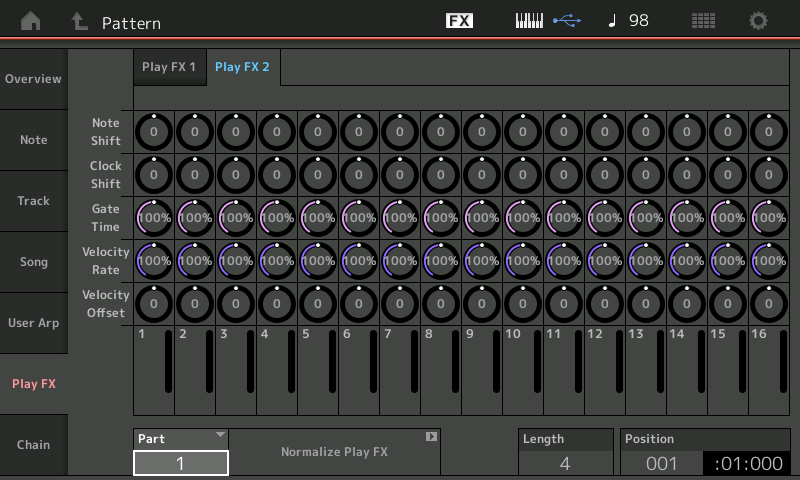The image size is (800, 480).
Task: Open the Overview side tab
Action: (34, 79)
